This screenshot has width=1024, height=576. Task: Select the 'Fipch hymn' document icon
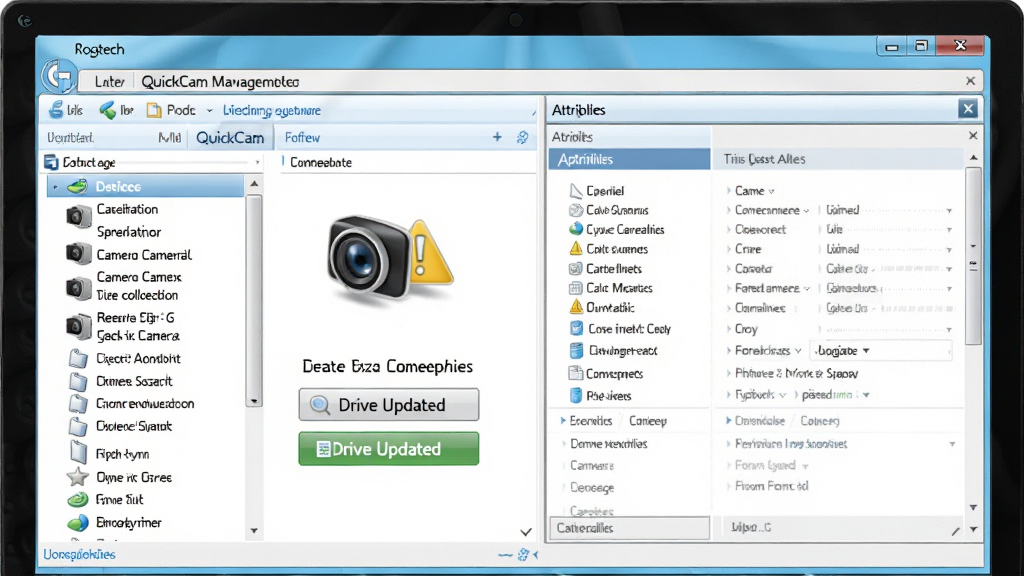click(x=78, y=453)
